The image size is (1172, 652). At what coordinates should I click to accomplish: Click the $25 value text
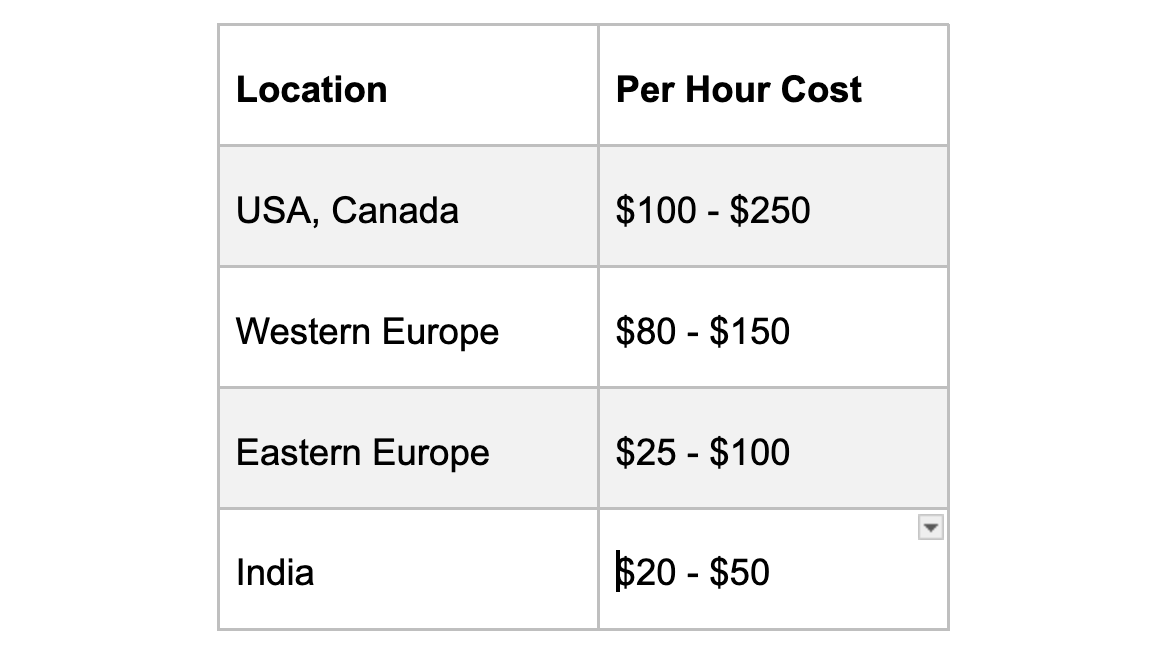(646, 452)
